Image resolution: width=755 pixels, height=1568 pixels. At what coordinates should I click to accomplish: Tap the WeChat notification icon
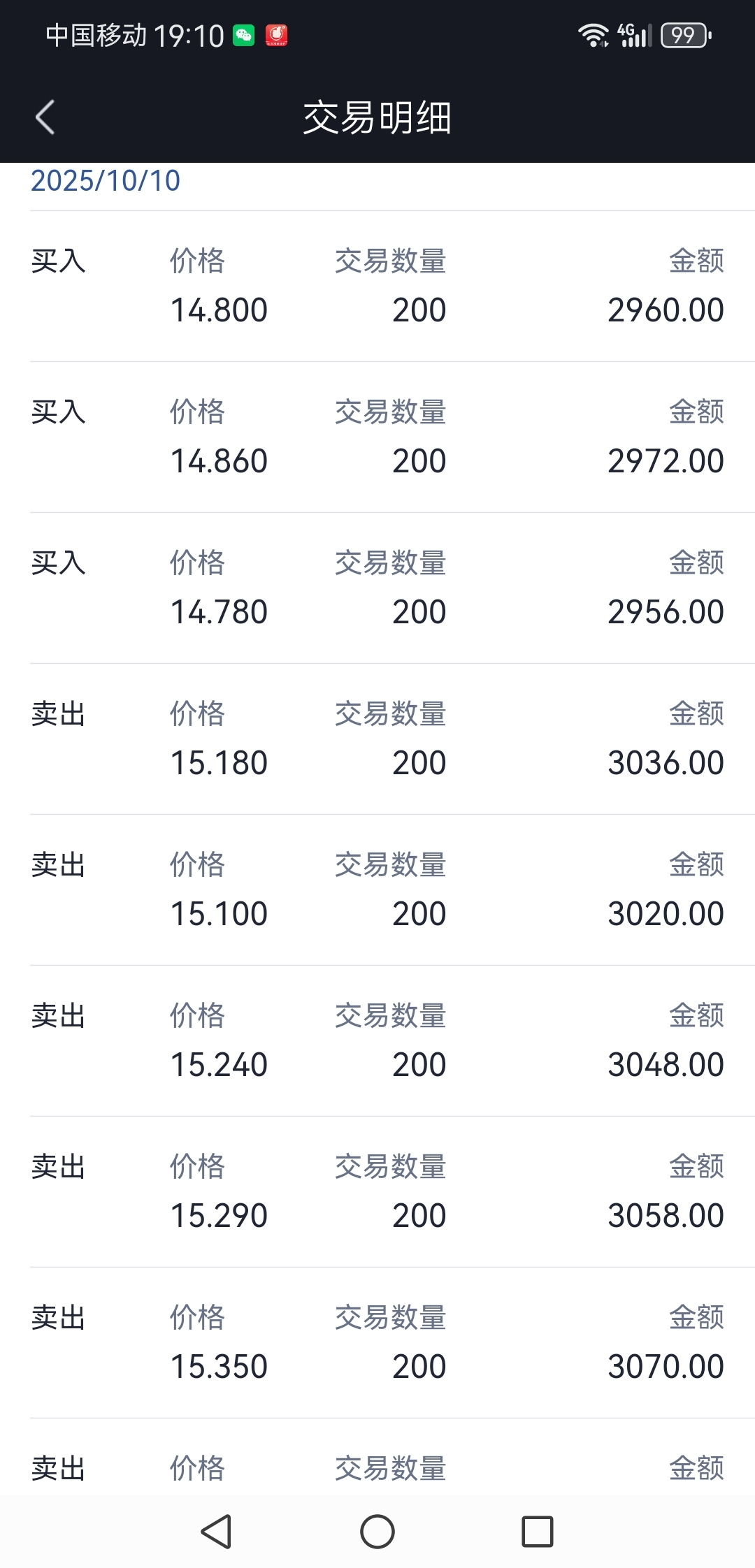244,35
